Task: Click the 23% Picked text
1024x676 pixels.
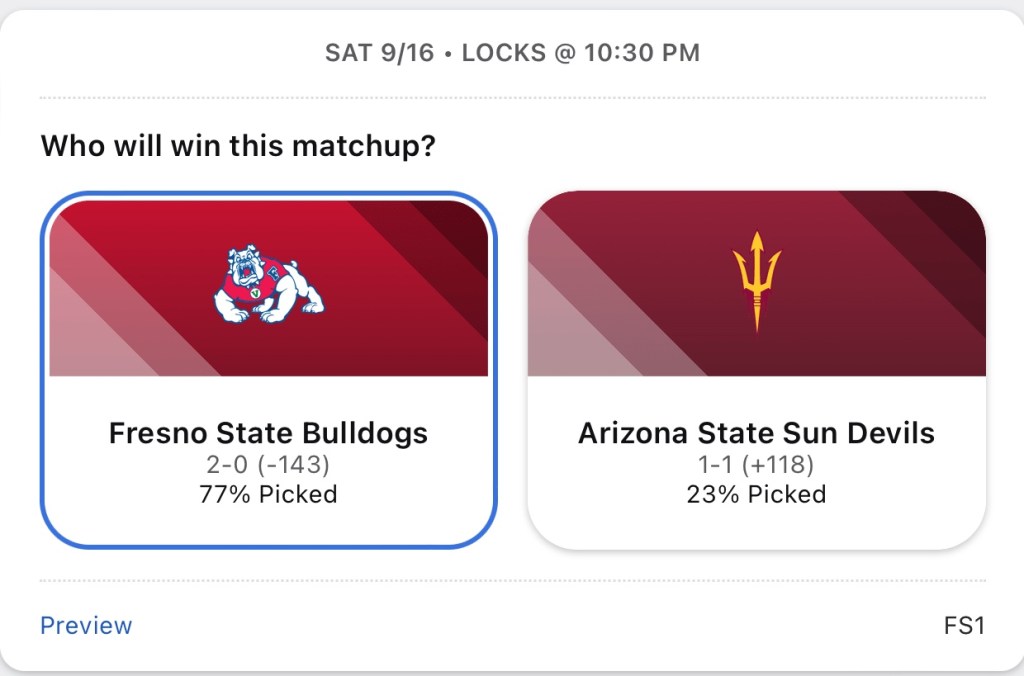Action: pos(756,494)
